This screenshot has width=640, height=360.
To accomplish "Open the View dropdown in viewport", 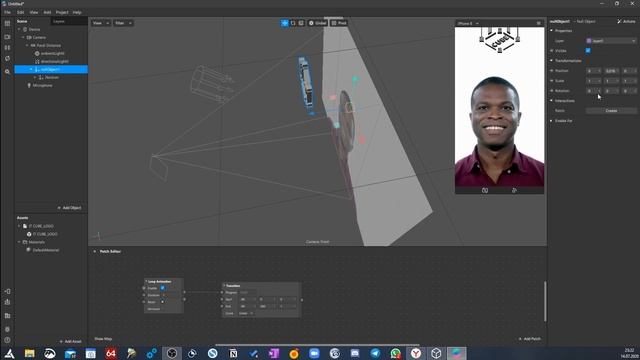I will coord(100,23).
